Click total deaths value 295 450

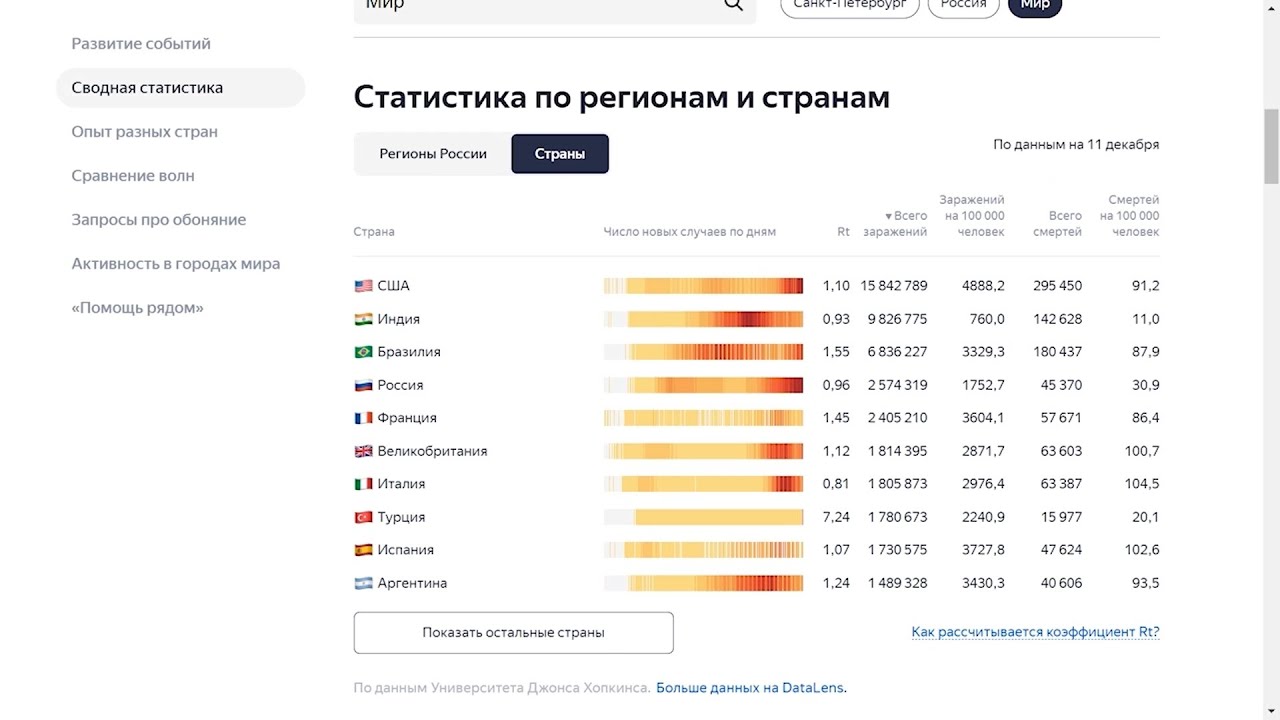(1058, 286)
